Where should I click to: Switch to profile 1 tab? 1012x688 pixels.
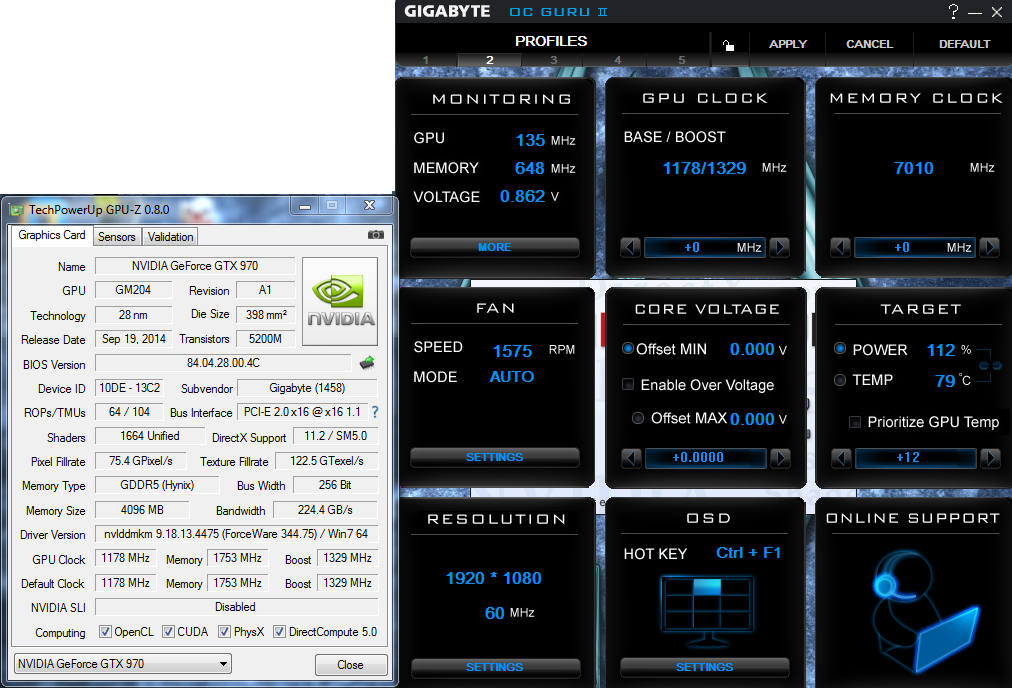pos(426,60)
